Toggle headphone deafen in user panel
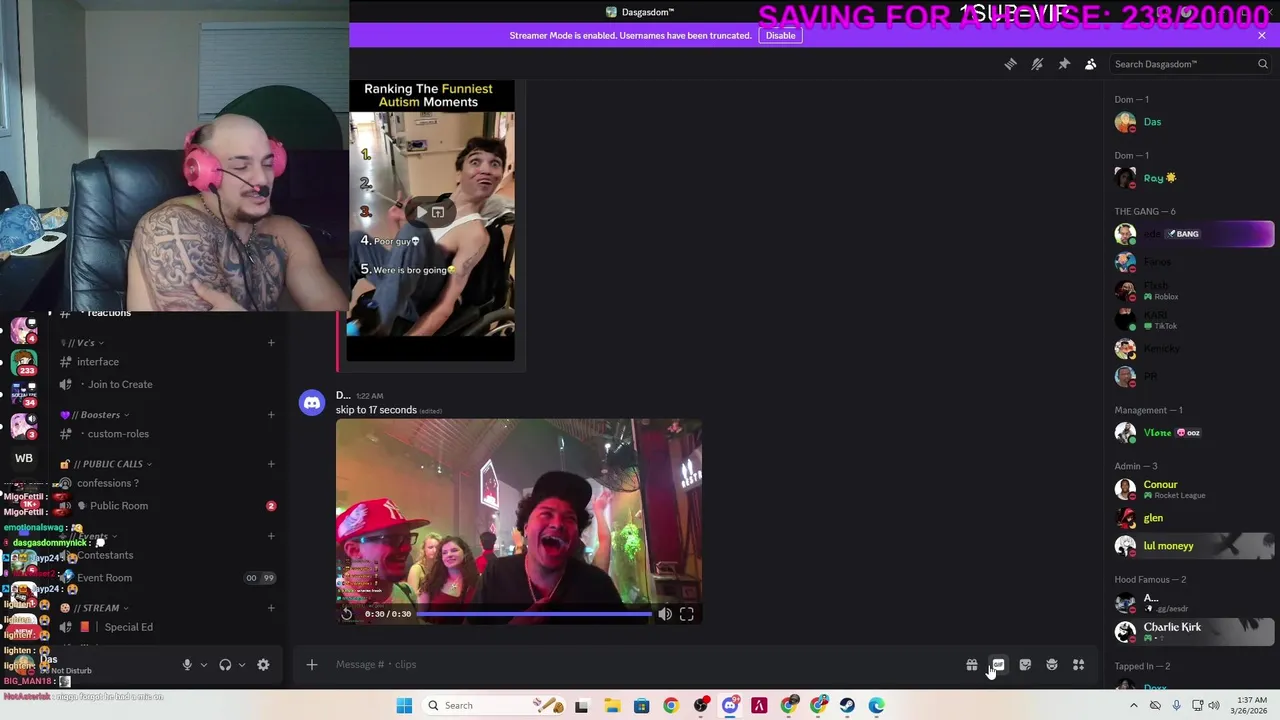 pos(225,665)
